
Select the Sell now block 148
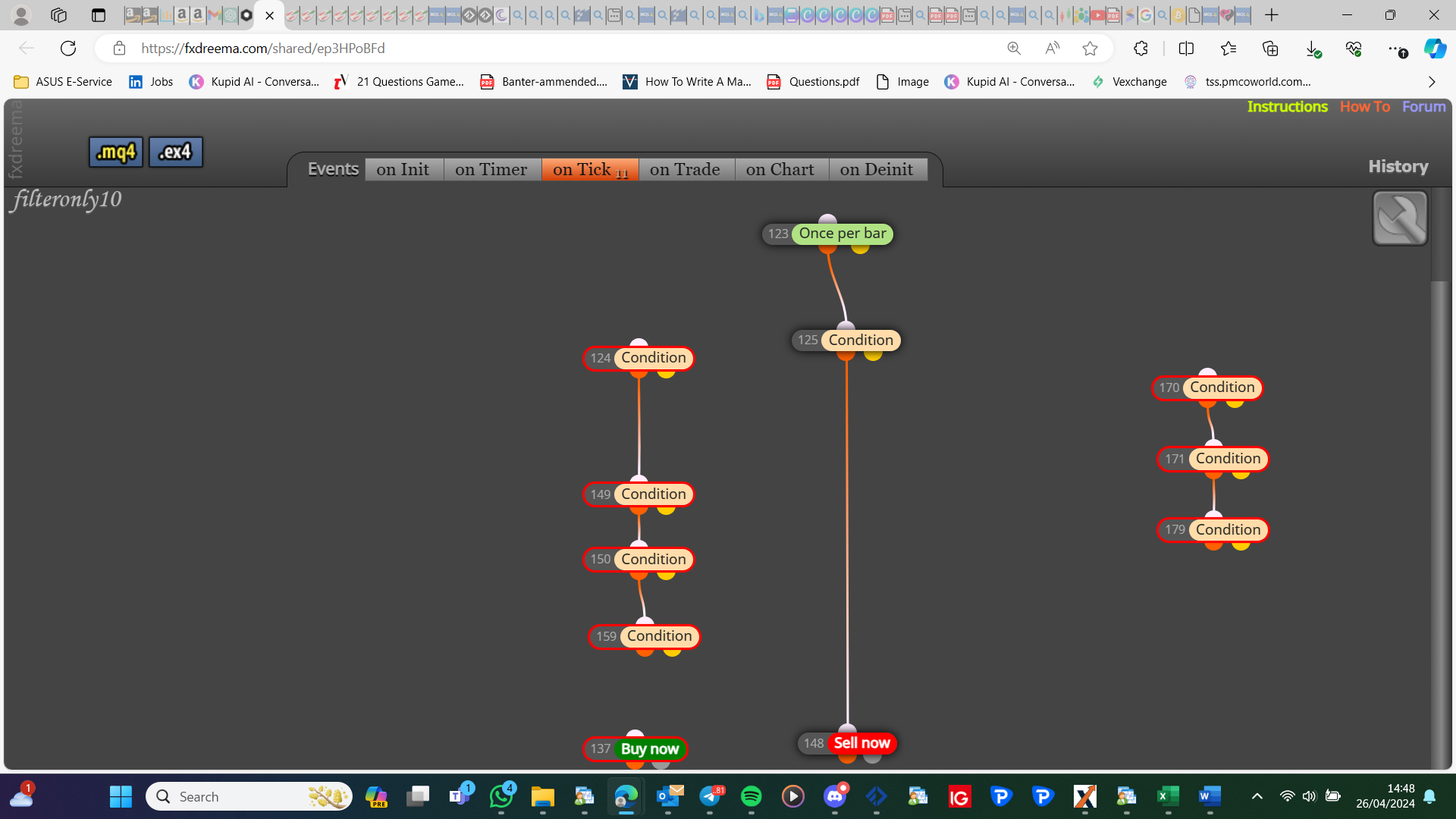[x=847, y=743]
